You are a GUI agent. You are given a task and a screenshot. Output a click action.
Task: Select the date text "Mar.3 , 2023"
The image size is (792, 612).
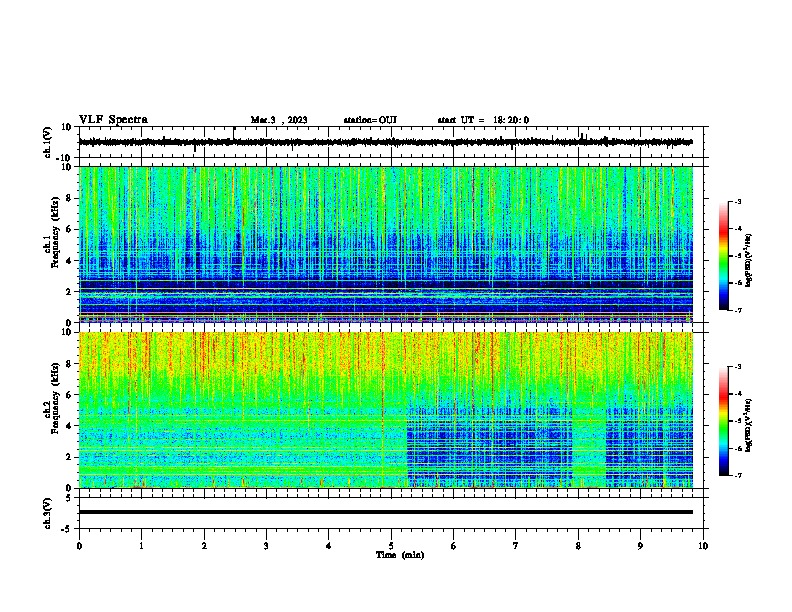(x=279, y=120)
